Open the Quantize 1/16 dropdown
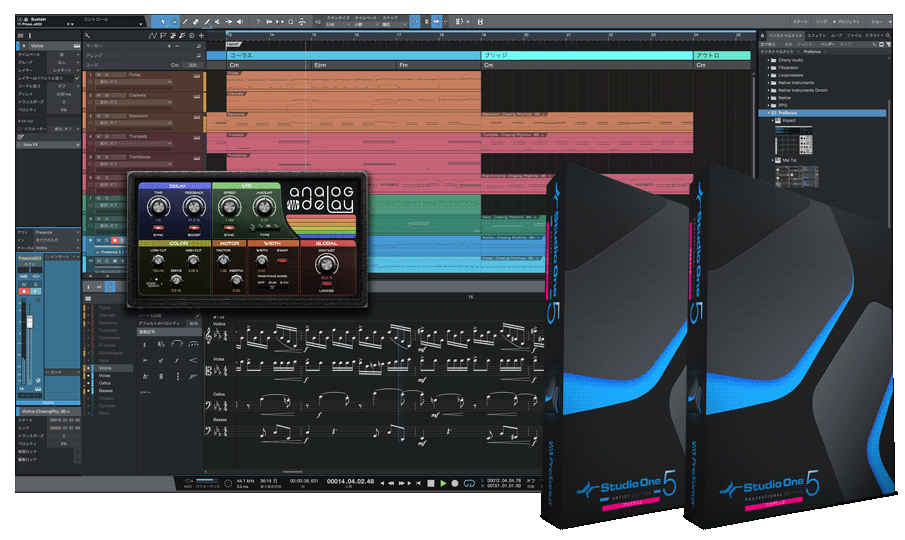 click(338, 25)
